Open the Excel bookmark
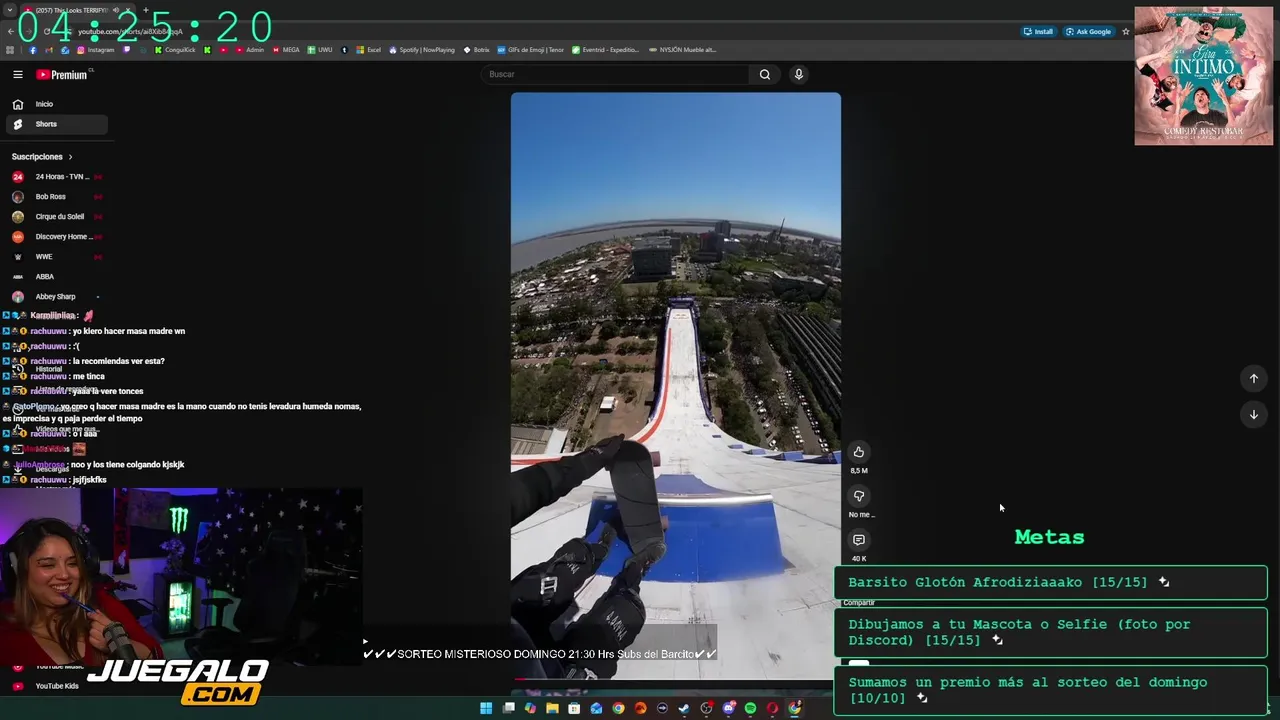This screenshot has width=1280, height=720. [368, 50]
